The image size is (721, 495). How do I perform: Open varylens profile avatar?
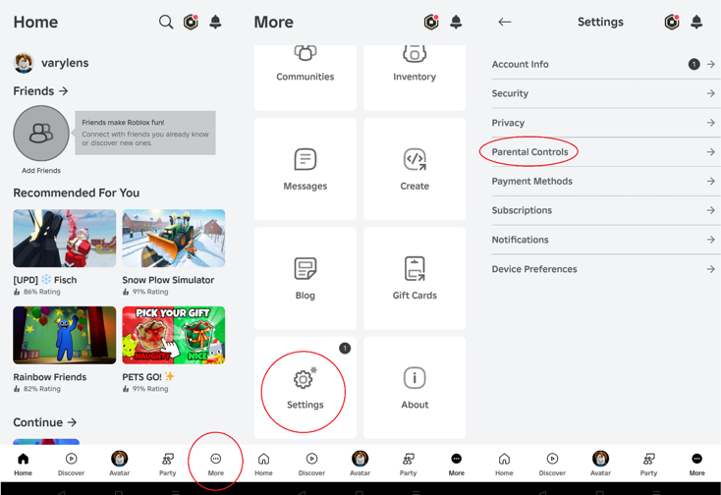click(x=23, y=63)
